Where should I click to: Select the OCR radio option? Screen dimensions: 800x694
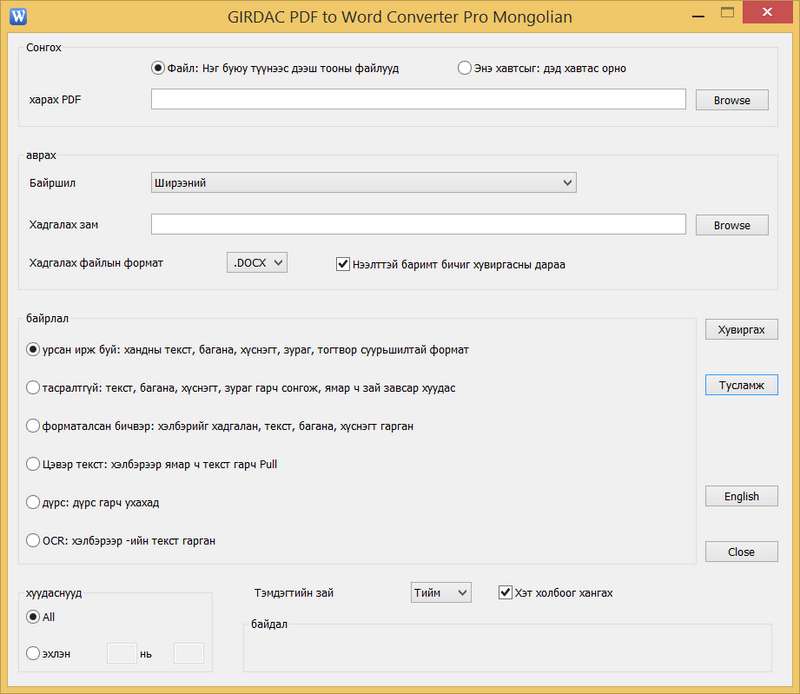(34, 541)
